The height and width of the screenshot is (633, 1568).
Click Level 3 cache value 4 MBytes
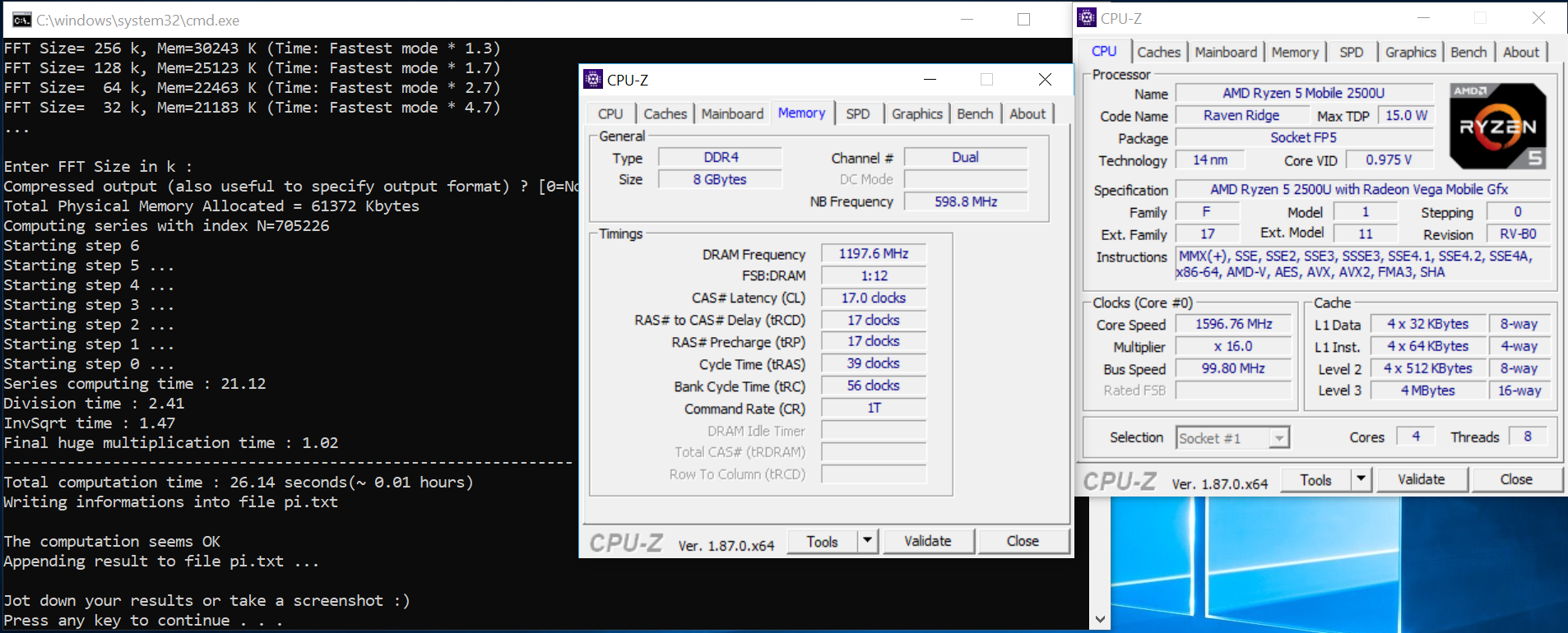[1428, 391]
